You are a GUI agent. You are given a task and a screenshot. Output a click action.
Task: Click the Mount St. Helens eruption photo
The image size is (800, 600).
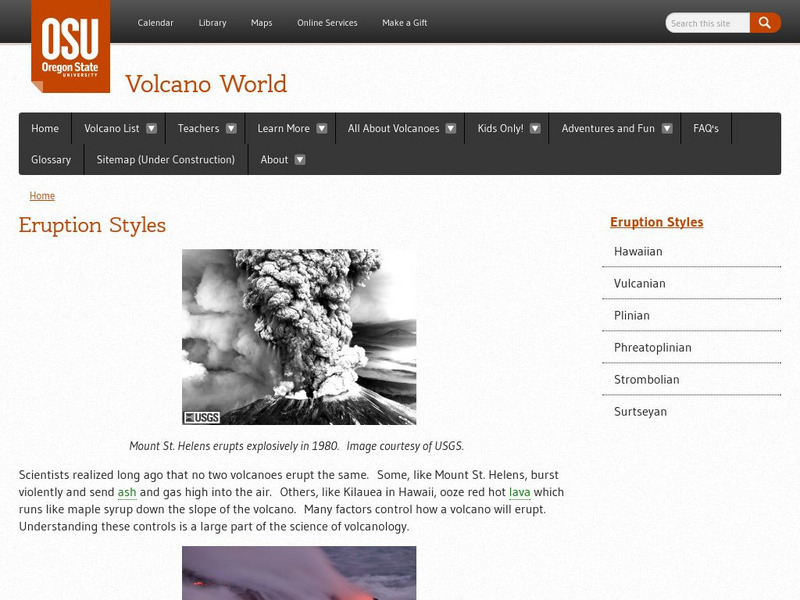299,337
